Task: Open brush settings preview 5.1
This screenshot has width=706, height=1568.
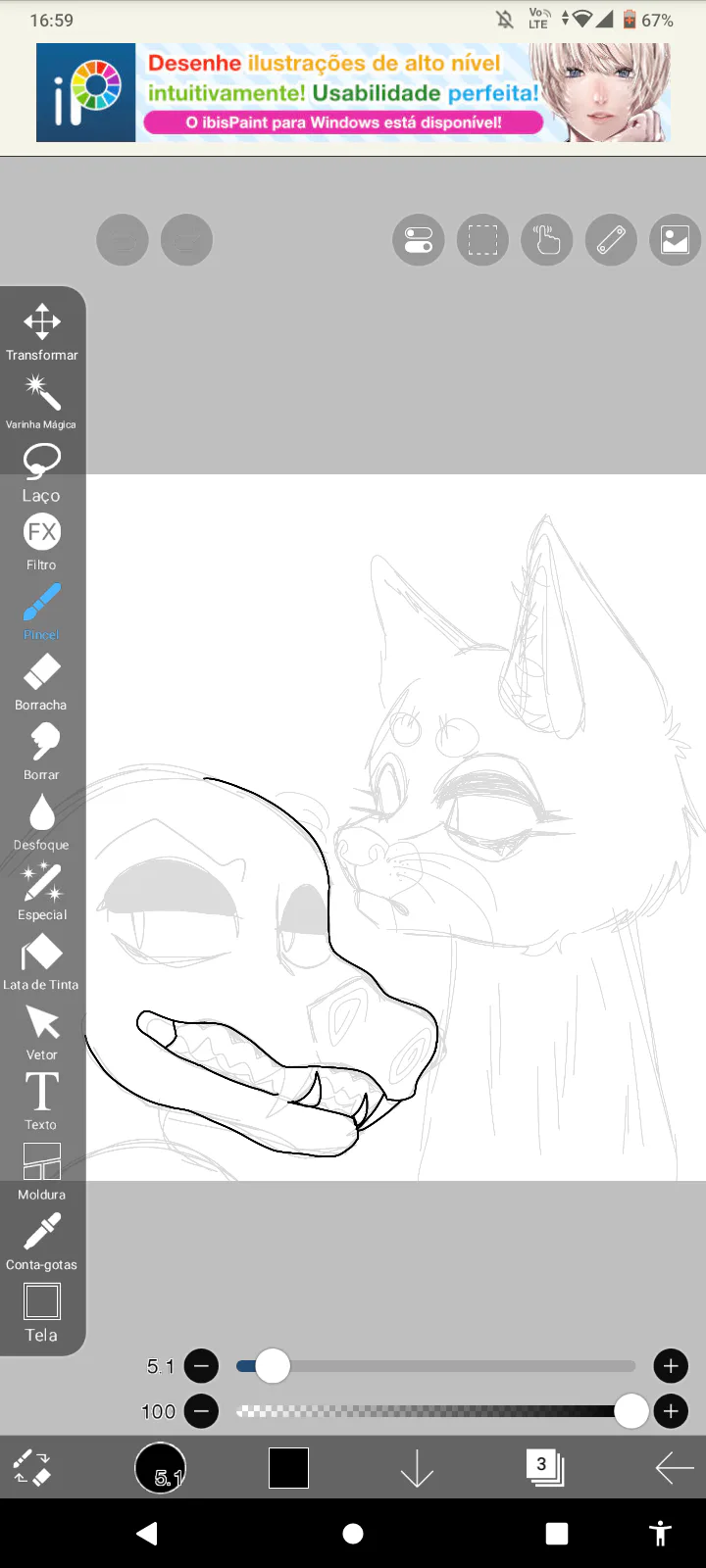Action: (161, 1468)
